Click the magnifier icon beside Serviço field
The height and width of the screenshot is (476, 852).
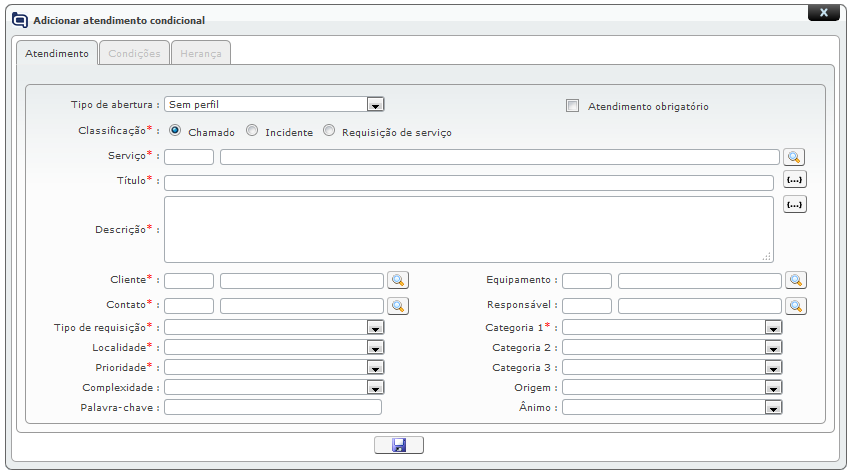point(794,157)
